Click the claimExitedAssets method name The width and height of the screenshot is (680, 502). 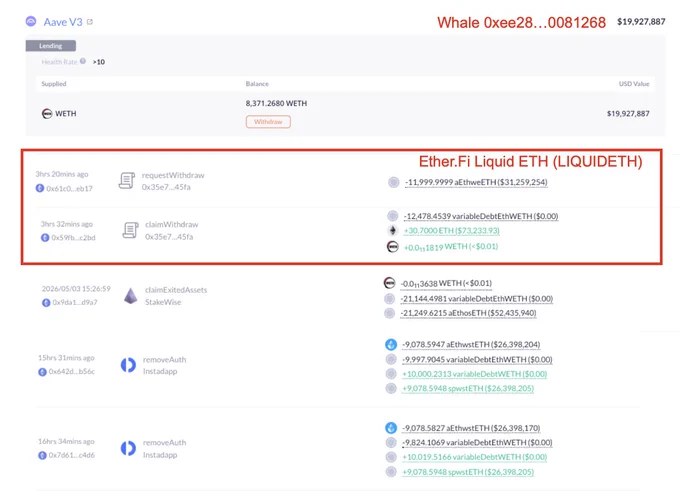tap(176, 290)
